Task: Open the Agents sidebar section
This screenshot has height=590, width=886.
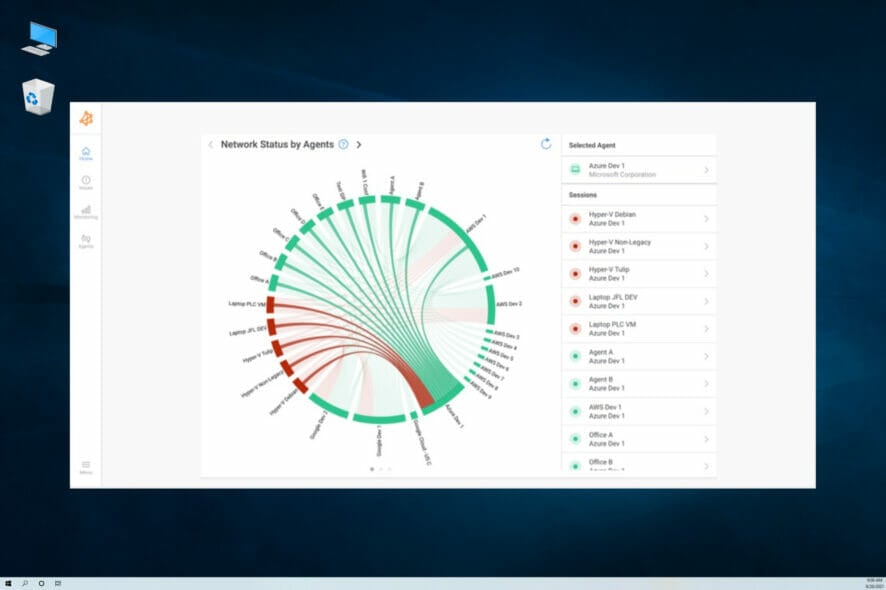Action: coord(86,241)
